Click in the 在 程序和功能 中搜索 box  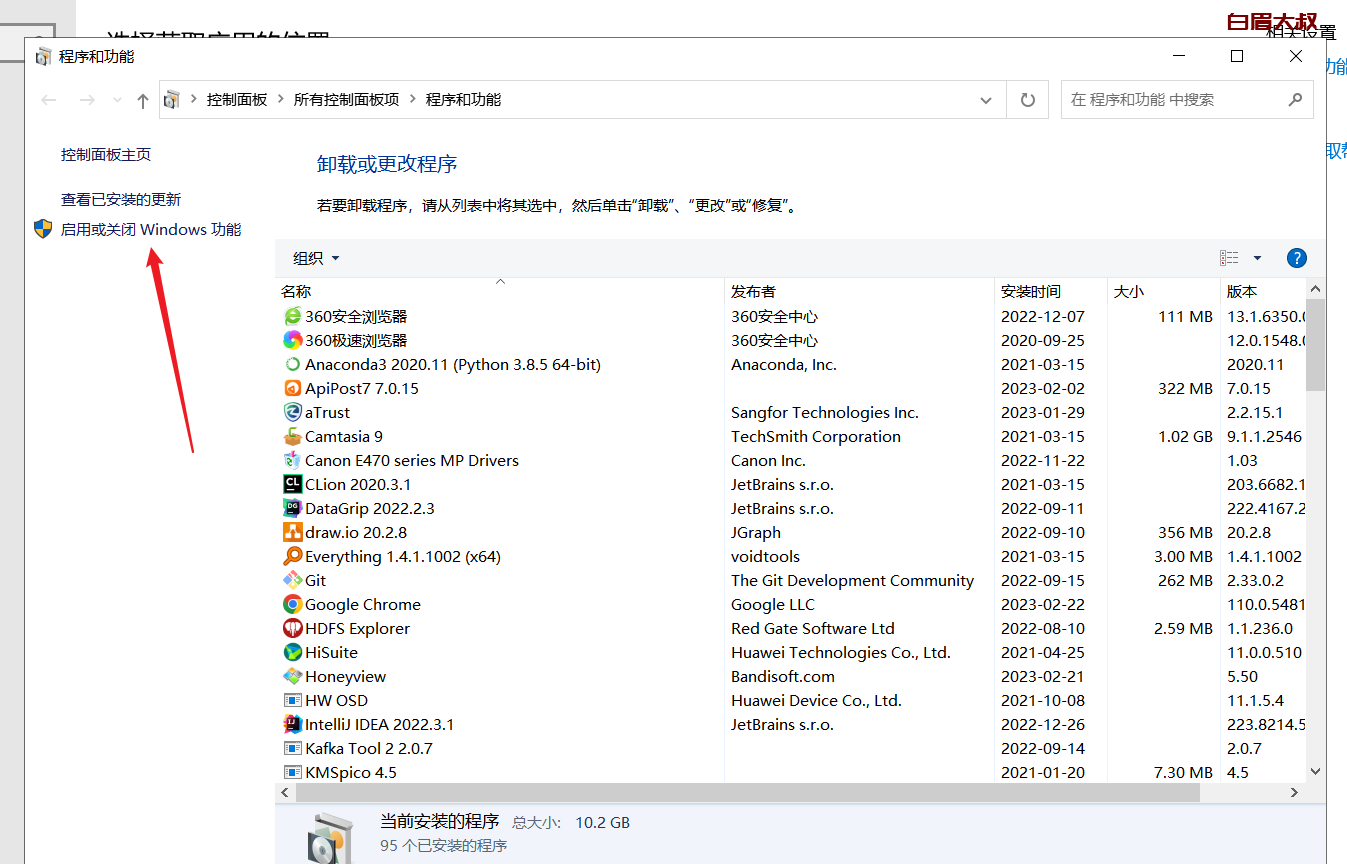click(1187, 100)
